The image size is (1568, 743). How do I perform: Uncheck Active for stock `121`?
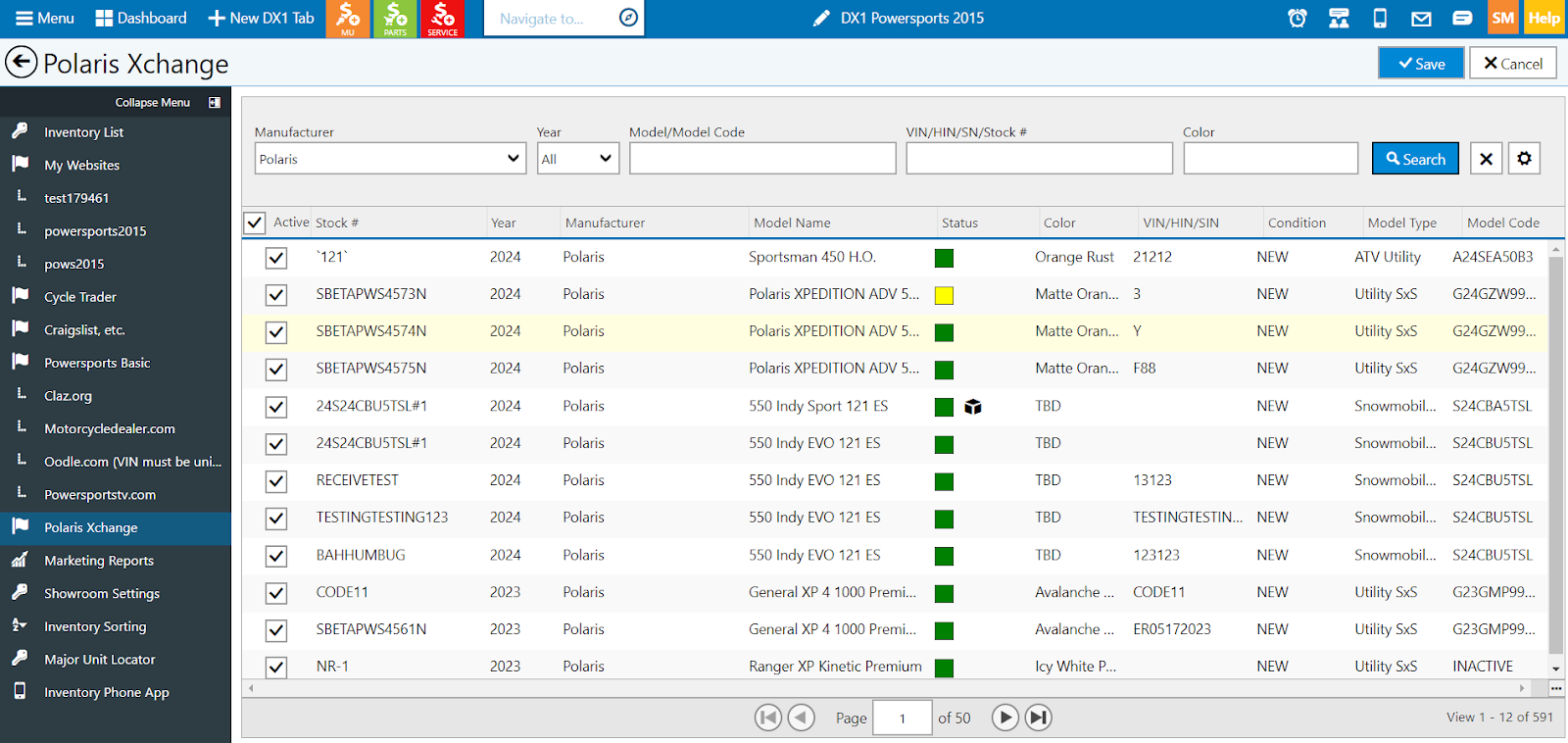tap(276, 258)
